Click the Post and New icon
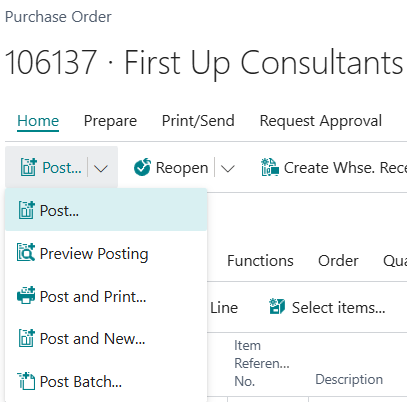 pos(26,338)
